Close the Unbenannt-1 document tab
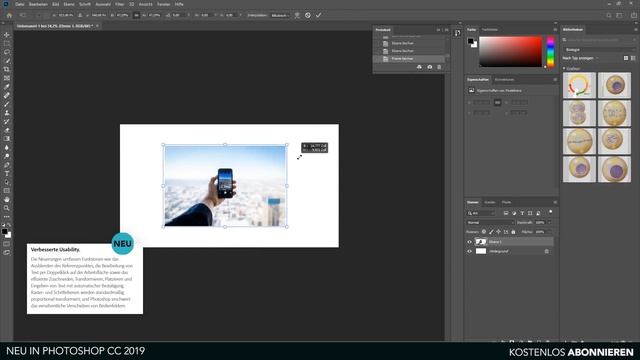The height and width of the screenshot is (360, 640). [97, 26]
